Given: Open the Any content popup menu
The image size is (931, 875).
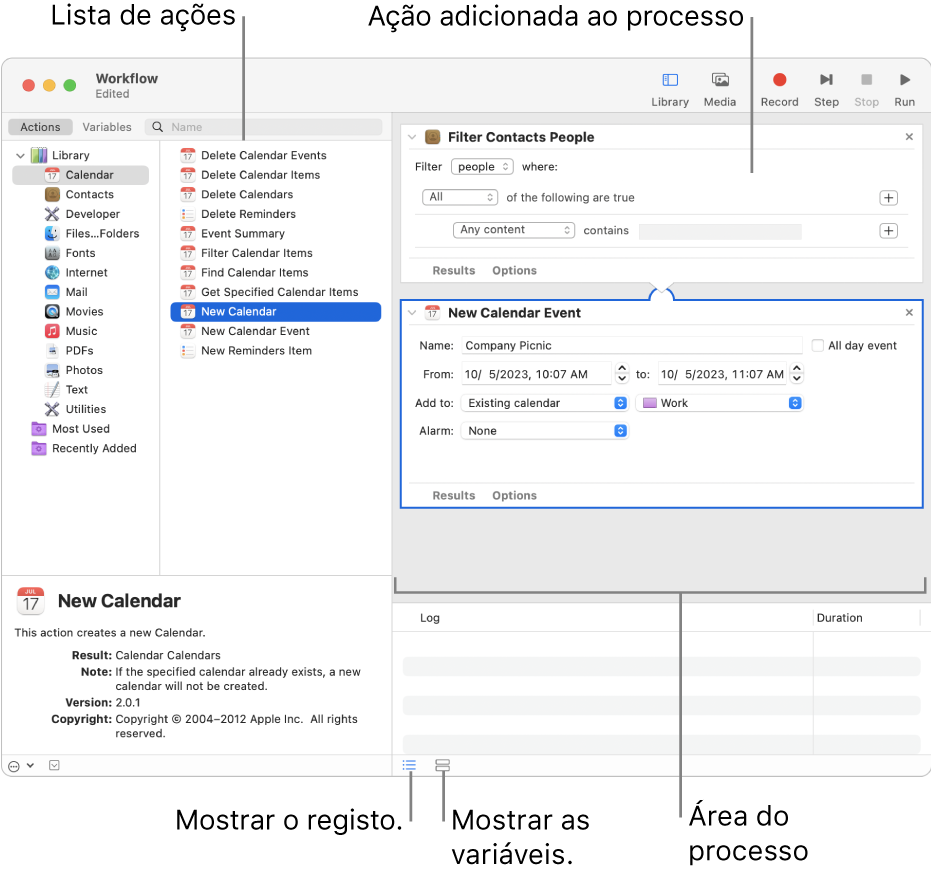Looking at the screenshot, I should pos(514,230).
